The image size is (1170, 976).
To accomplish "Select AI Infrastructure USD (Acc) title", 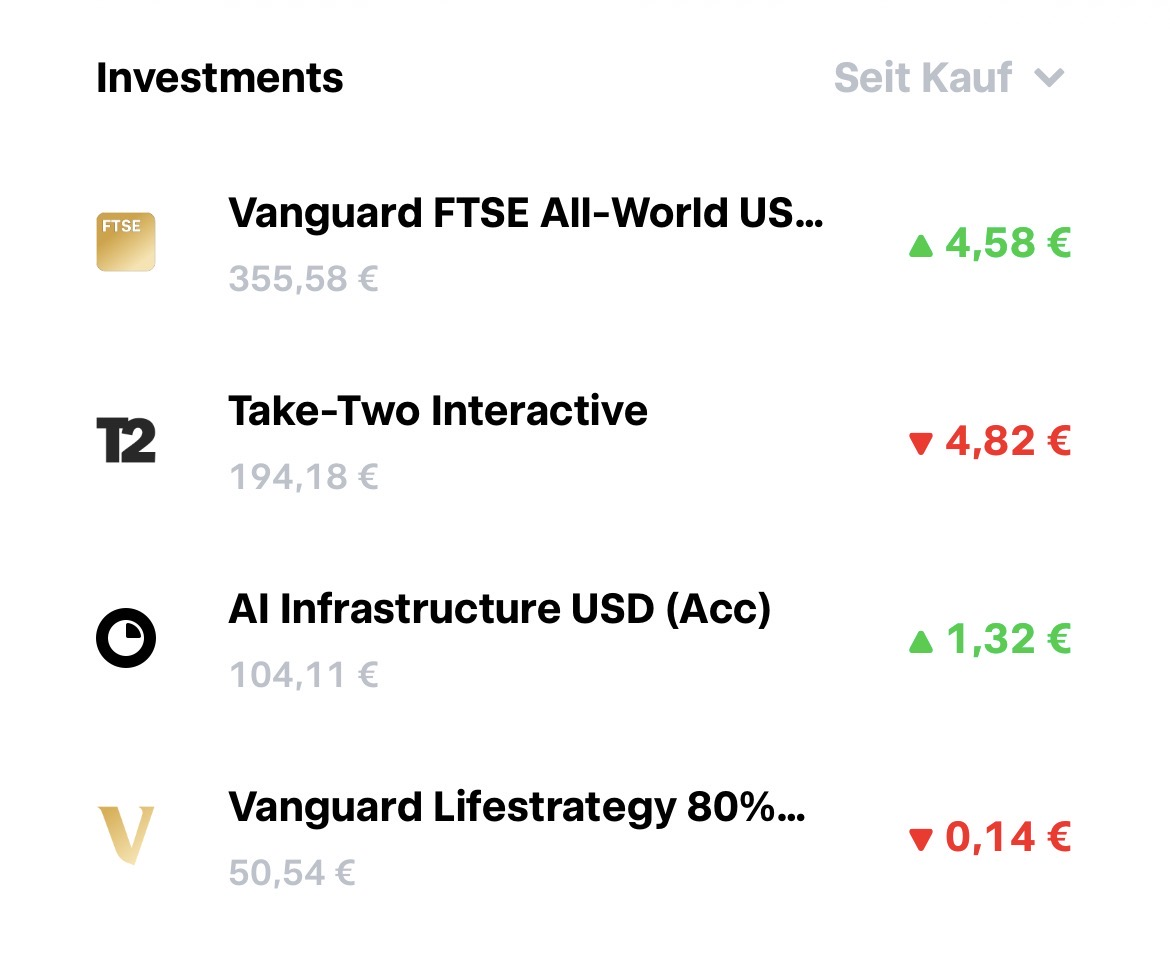I will point(500,609).
